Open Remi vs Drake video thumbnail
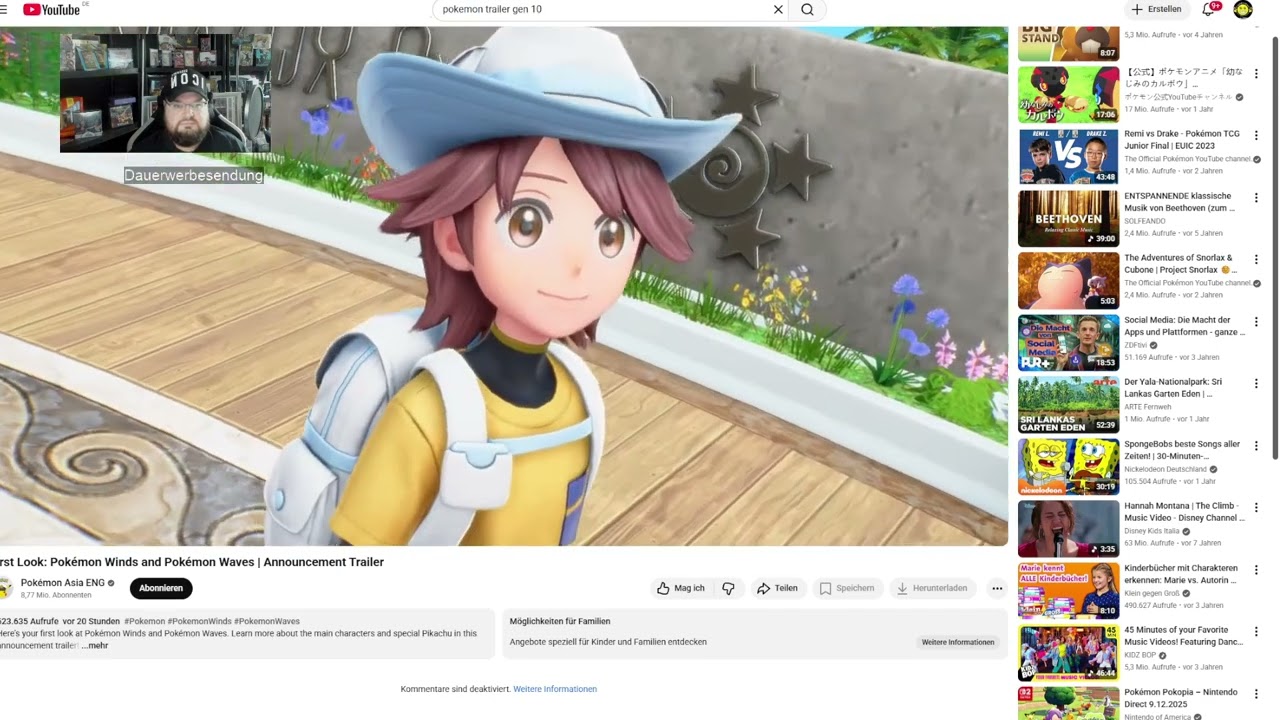 [x=1068, y=157]
